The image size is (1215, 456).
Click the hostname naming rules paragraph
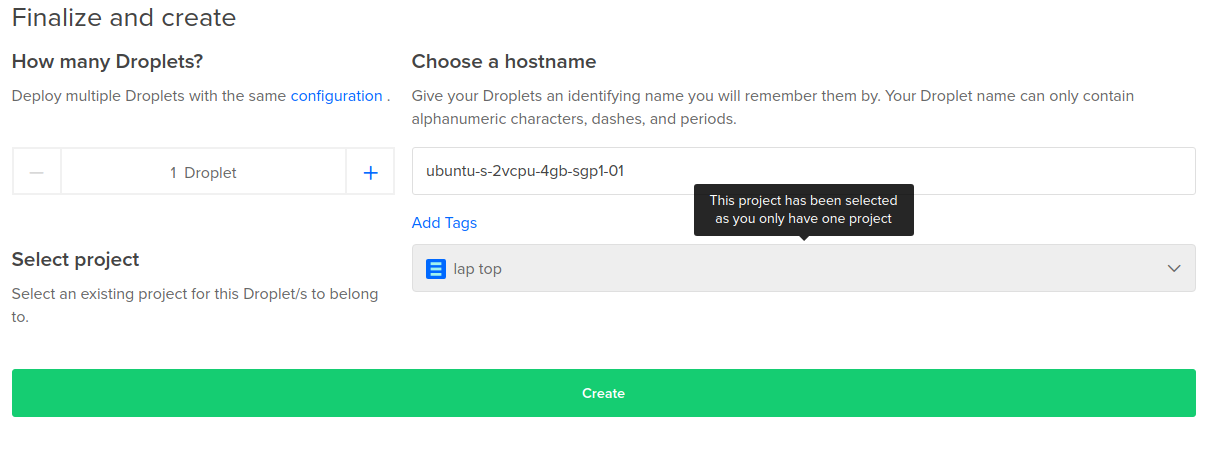[x=772, y=107]
